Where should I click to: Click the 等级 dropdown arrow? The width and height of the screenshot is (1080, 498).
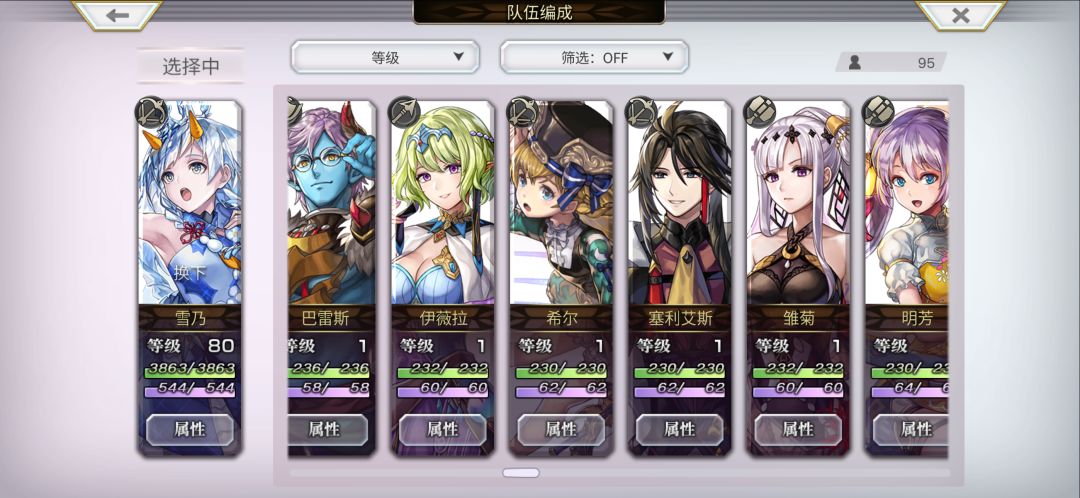pyautogui.click(x=459, y=56)
